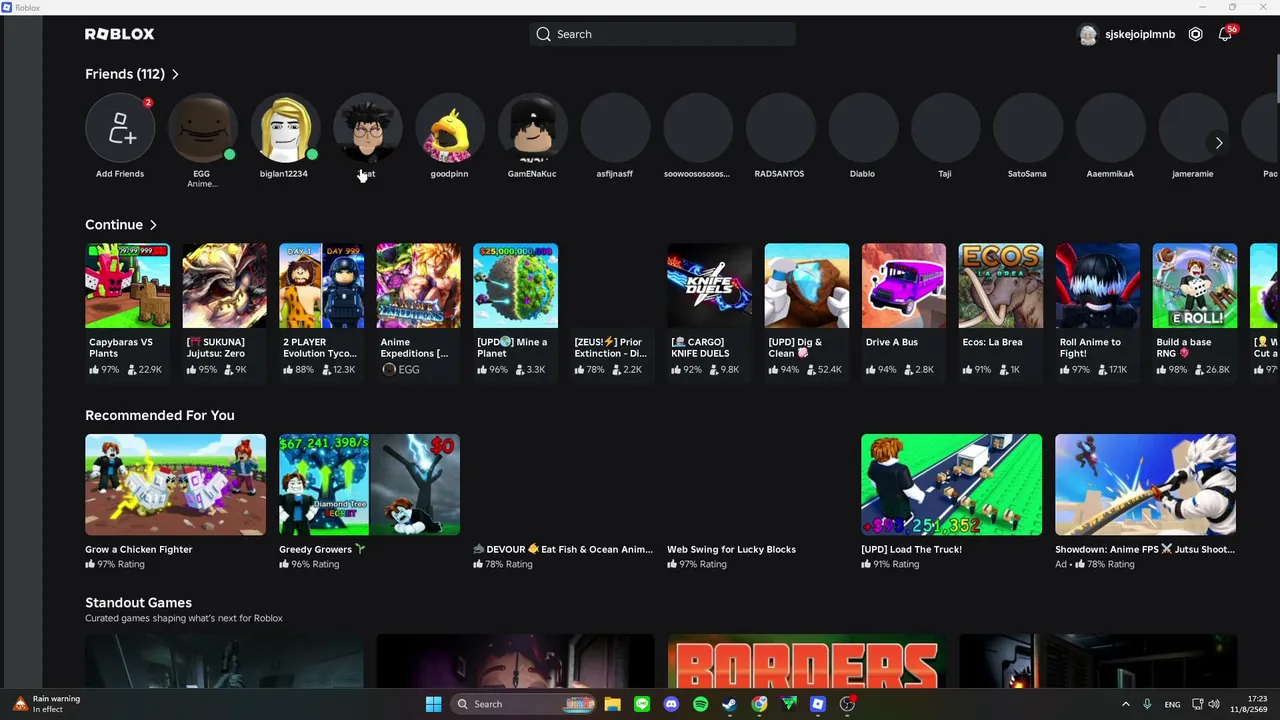Click in the Roblox Search field
Image resolution: width=1280 pixels, height=720 pixels.
[x=663, y=34]
